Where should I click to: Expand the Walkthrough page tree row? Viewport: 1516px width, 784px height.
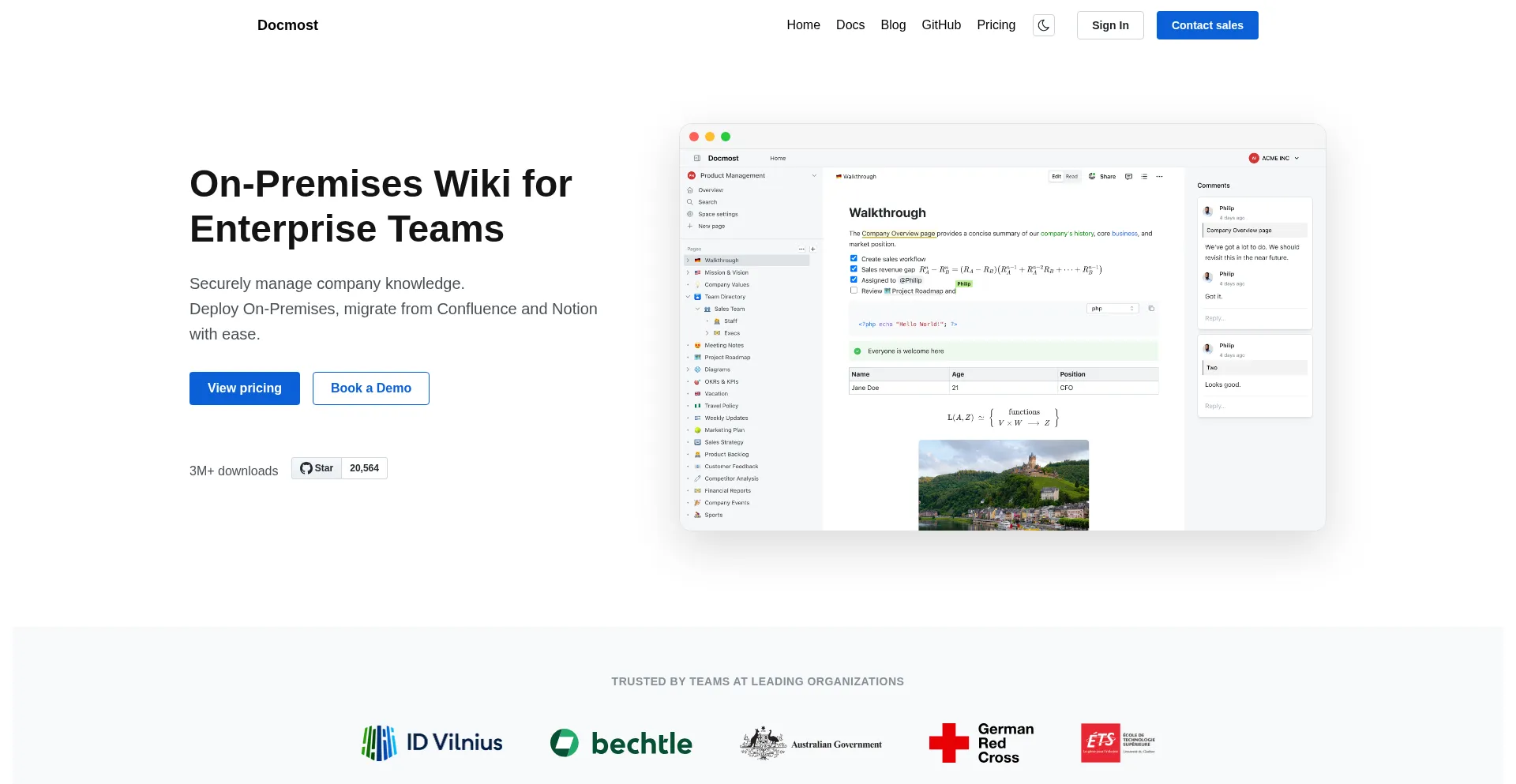click(x=688, y=261)
